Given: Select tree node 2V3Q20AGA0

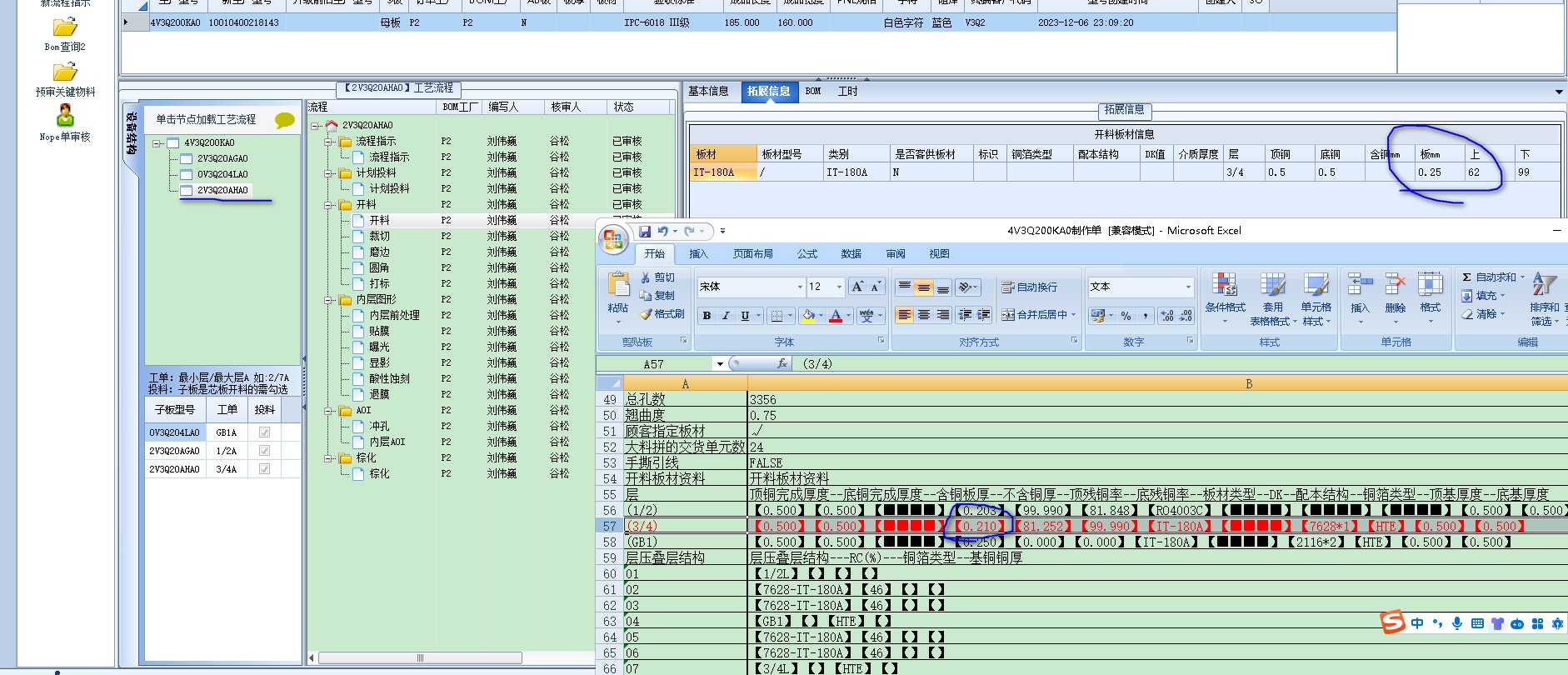Looking at the screenshot, I should tap(222, 158).
